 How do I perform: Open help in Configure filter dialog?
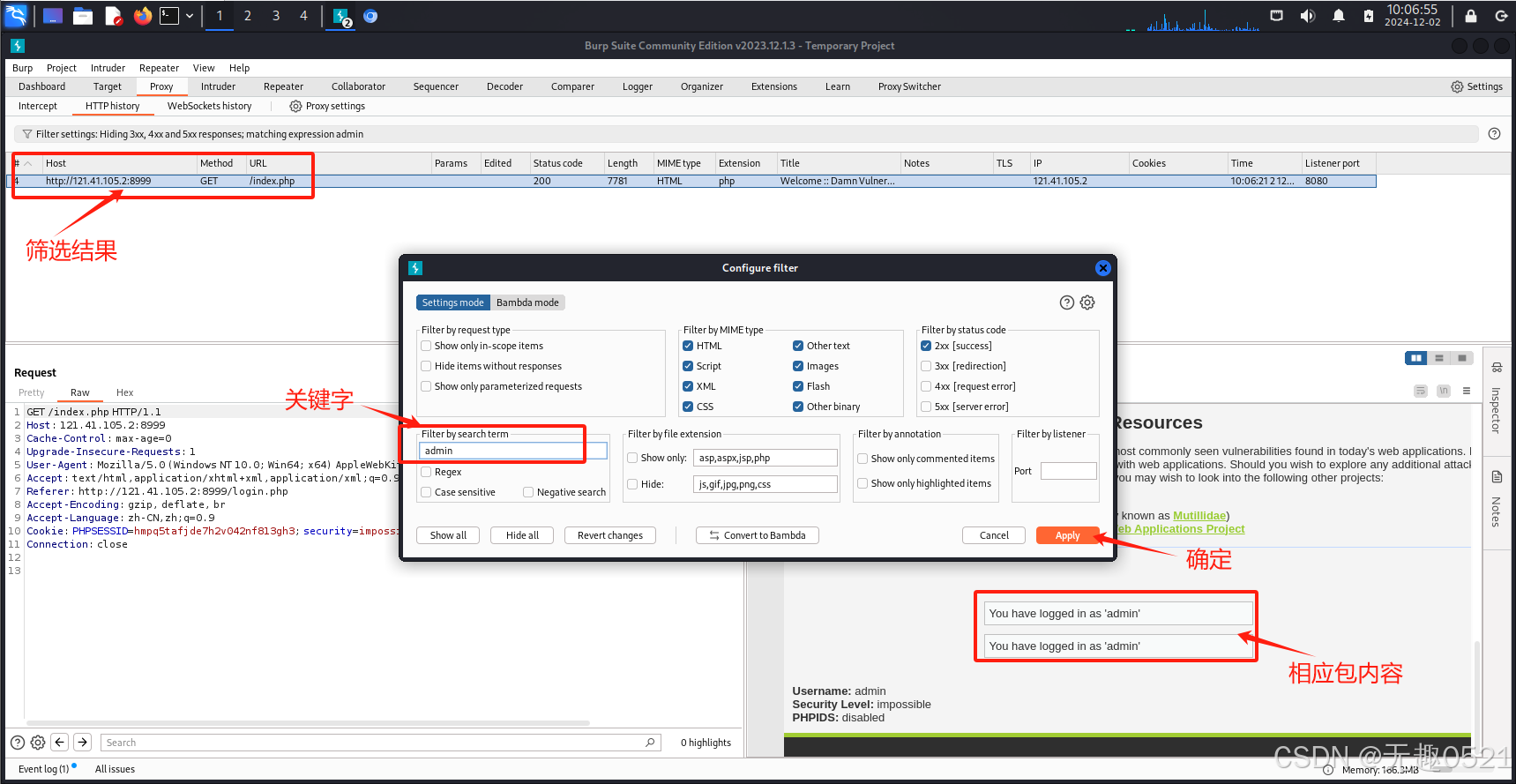coord(1066,302)
